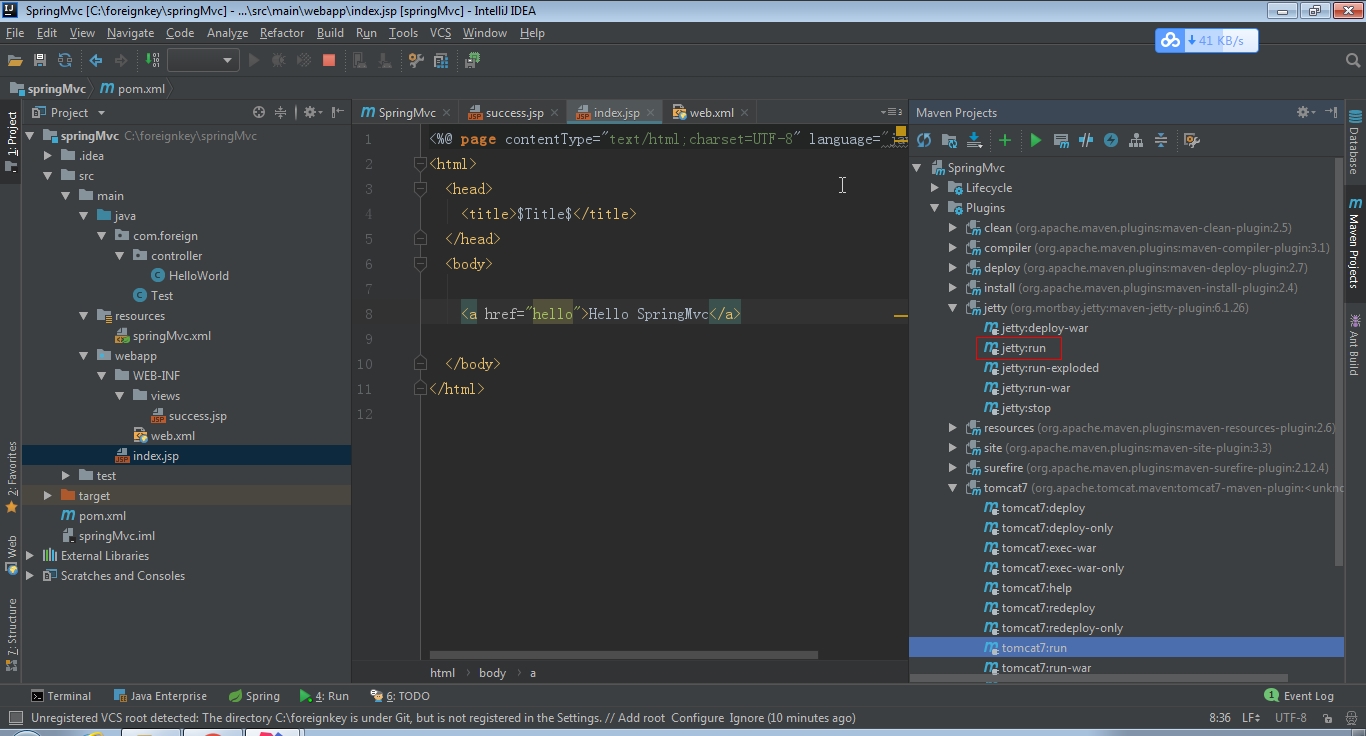
Task: Click the red Stop button in toolbar
Action: (x=329, y=60)
